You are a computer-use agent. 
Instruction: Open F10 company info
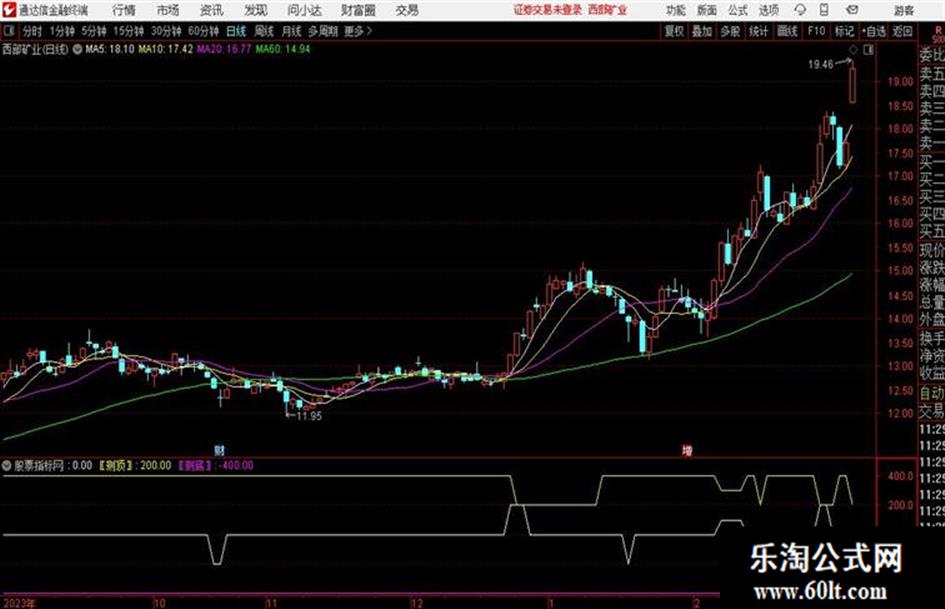click(816, 31)
